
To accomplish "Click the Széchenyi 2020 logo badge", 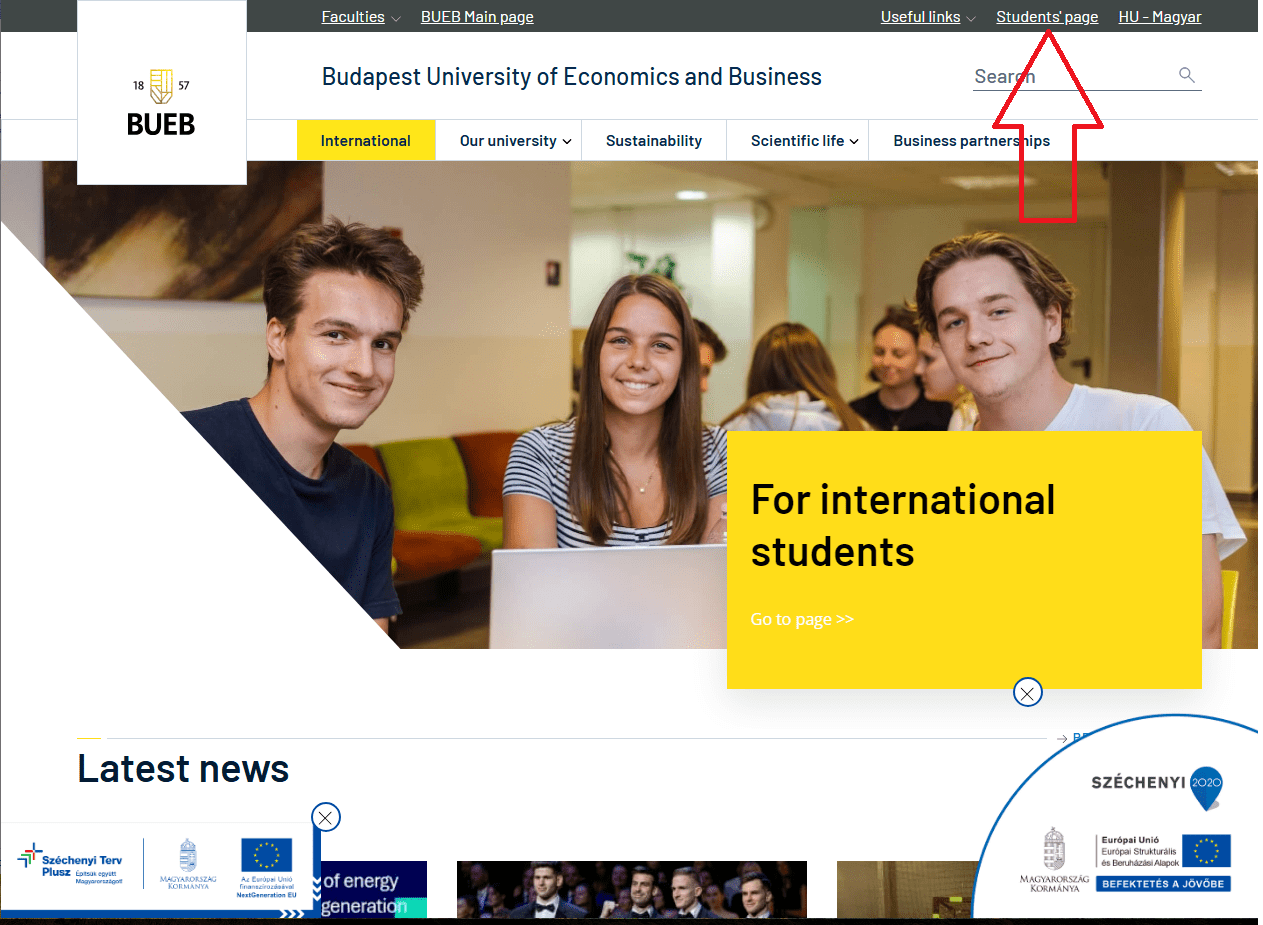I will coord(1157,784).
